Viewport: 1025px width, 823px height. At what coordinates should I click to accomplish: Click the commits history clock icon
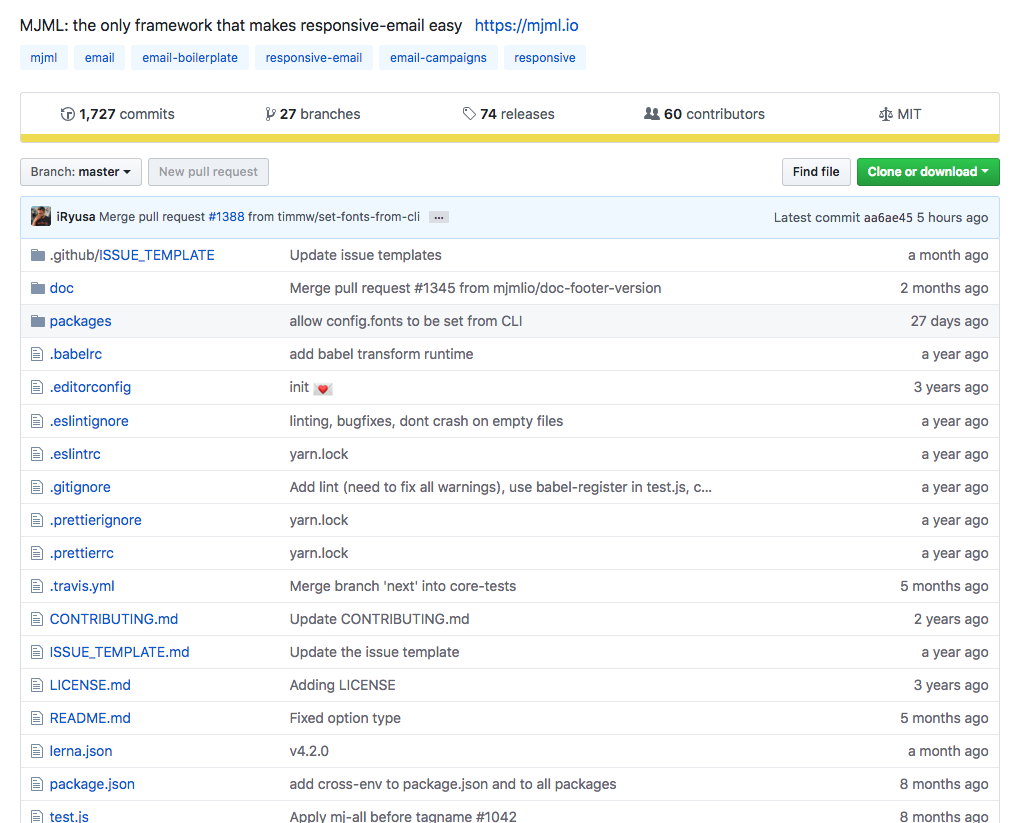pyautogui.click(x=67, y=114)
